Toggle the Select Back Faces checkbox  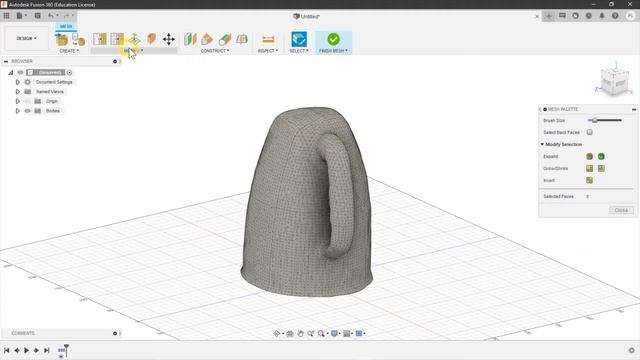pos(589,132)
